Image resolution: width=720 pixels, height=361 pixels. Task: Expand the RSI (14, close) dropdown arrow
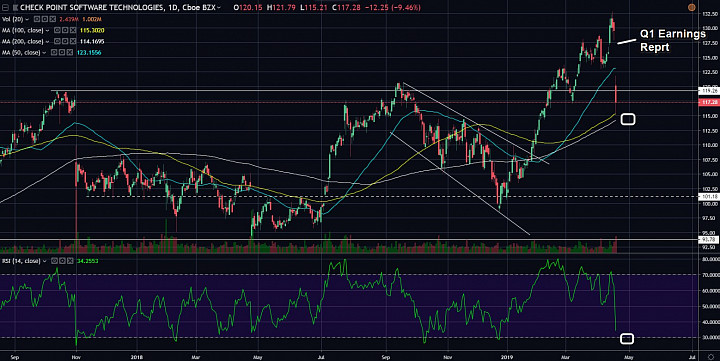point(45,261)
